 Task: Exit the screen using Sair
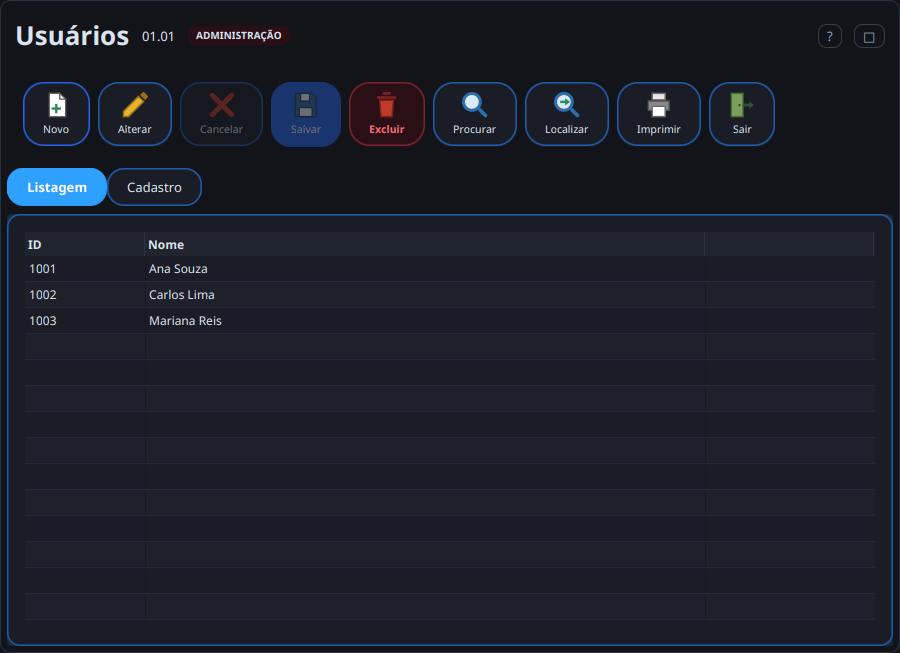click(742, 114)
